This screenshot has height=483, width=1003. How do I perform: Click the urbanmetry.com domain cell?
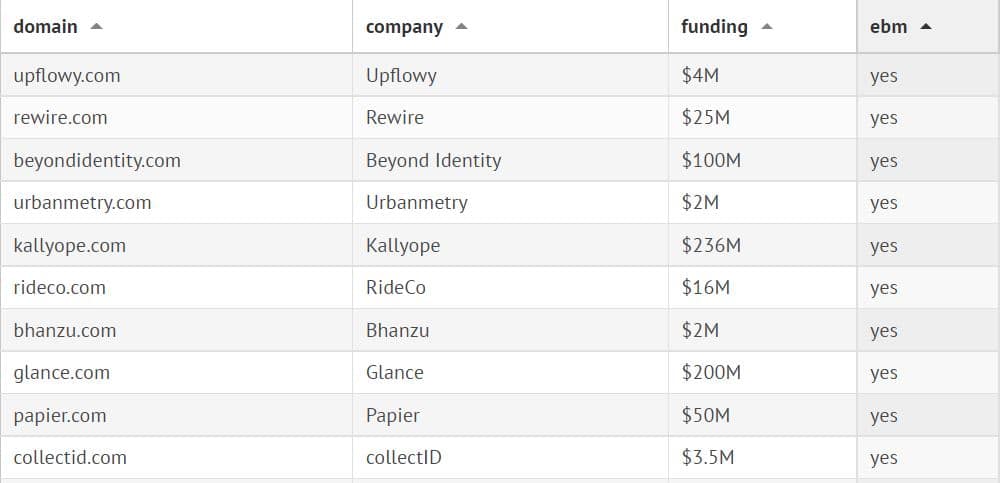pyautogui.click(x=82, y=203)
